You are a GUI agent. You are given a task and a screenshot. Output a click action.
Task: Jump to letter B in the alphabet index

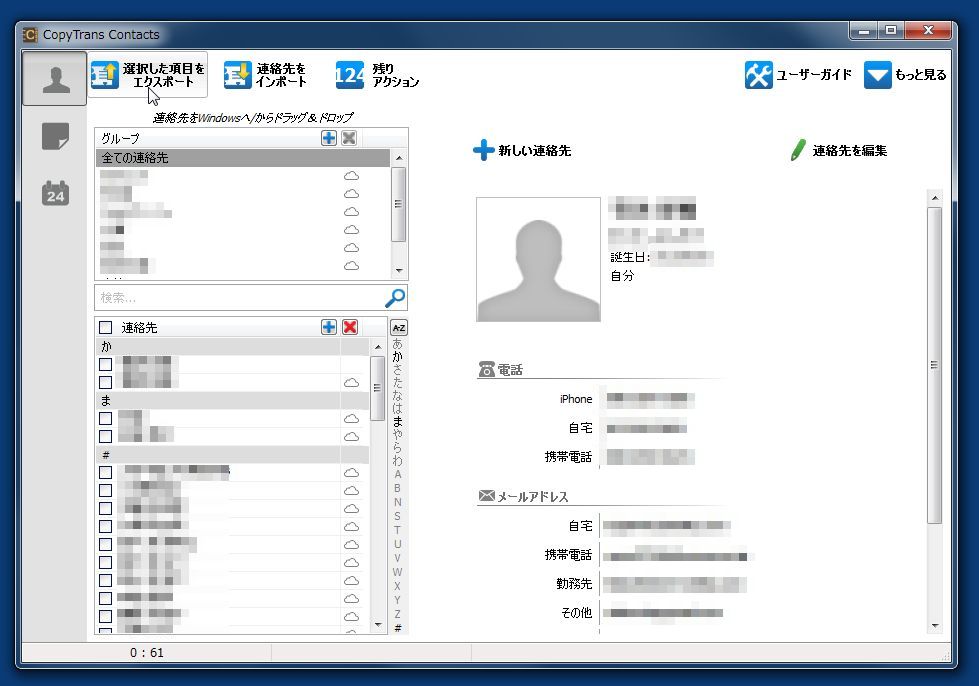[x=398, y=488]
